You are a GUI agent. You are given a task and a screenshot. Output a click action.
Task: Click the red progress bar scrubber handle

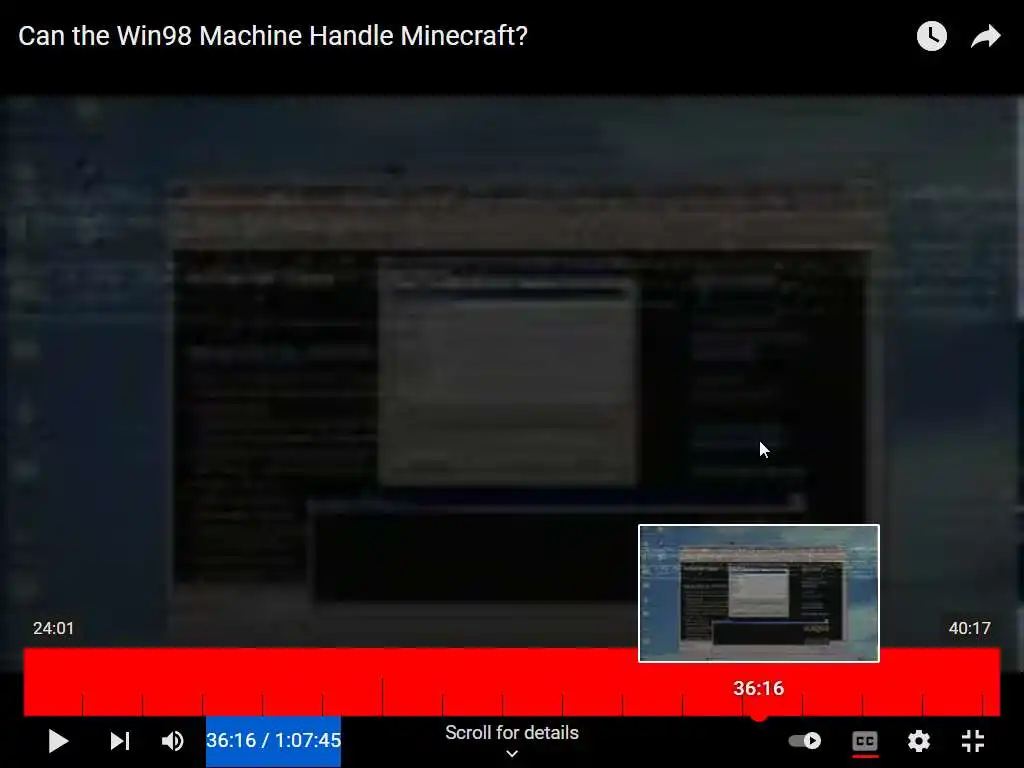[758, 716]
